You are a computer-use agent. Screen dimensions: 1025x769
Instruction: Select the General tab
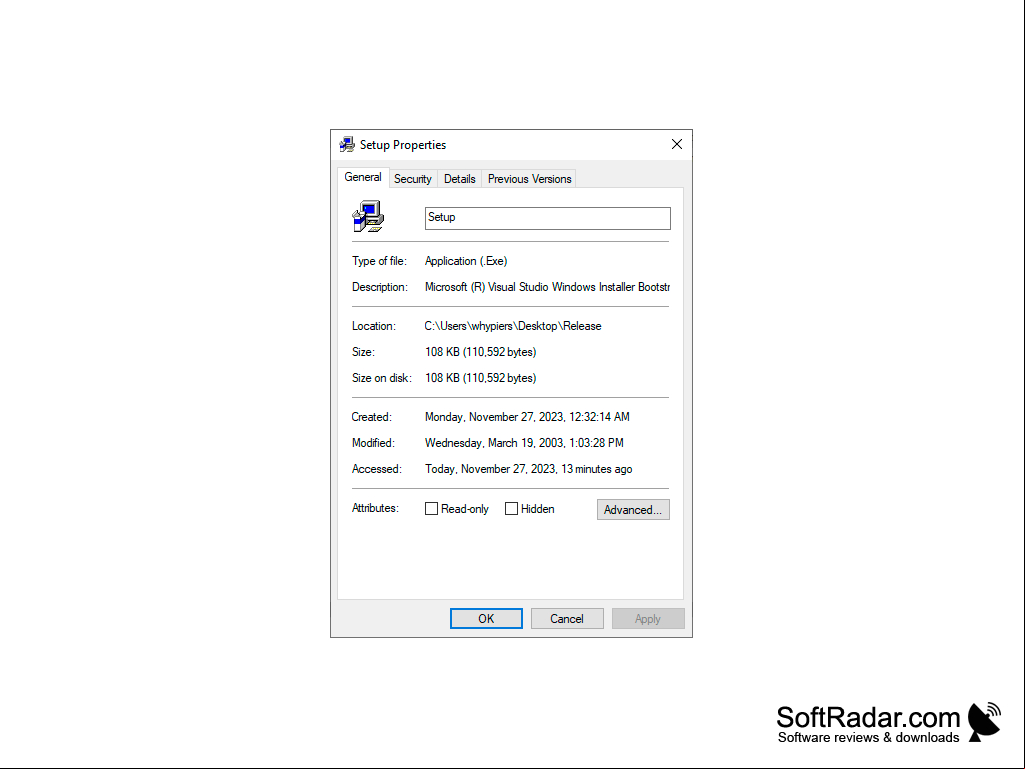click(363, 177)
